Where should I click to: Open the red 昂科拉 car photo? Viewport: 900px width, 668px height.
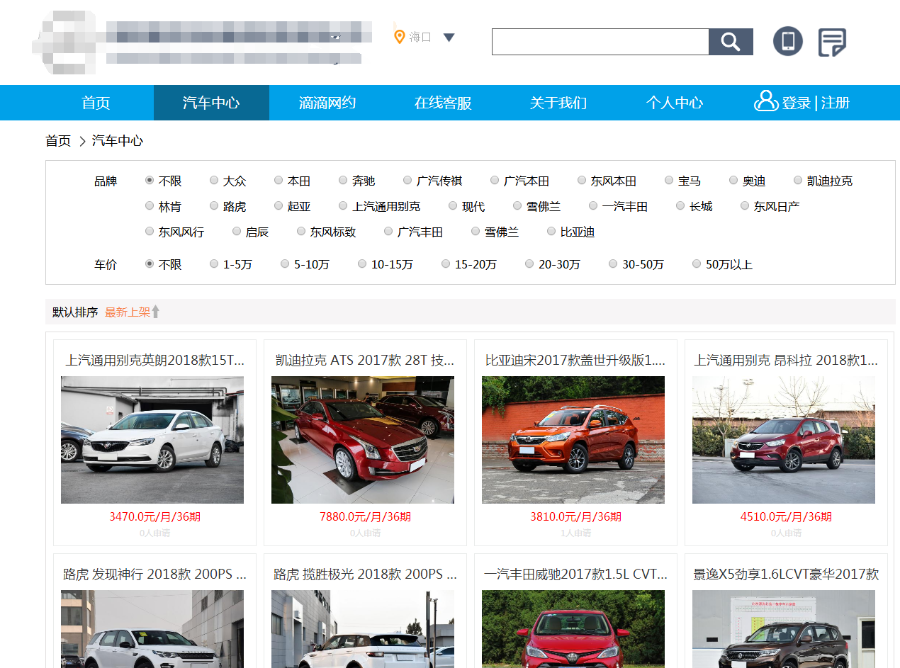783,440
